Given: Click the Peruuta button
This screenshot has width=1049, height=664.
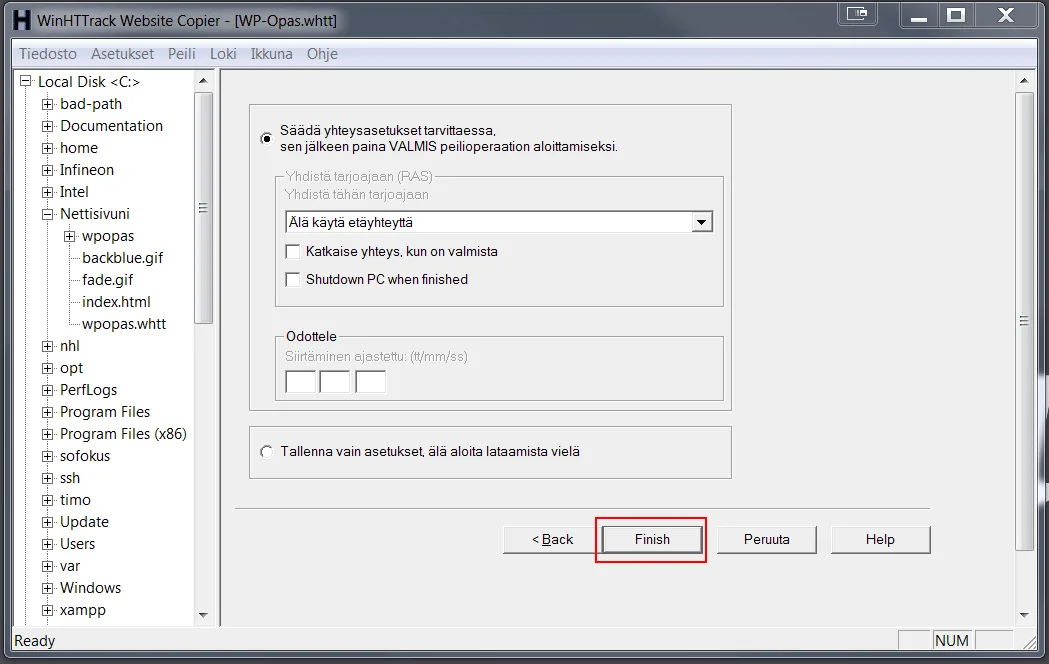Looking at the screenshot, I should (x=767, y=540).
